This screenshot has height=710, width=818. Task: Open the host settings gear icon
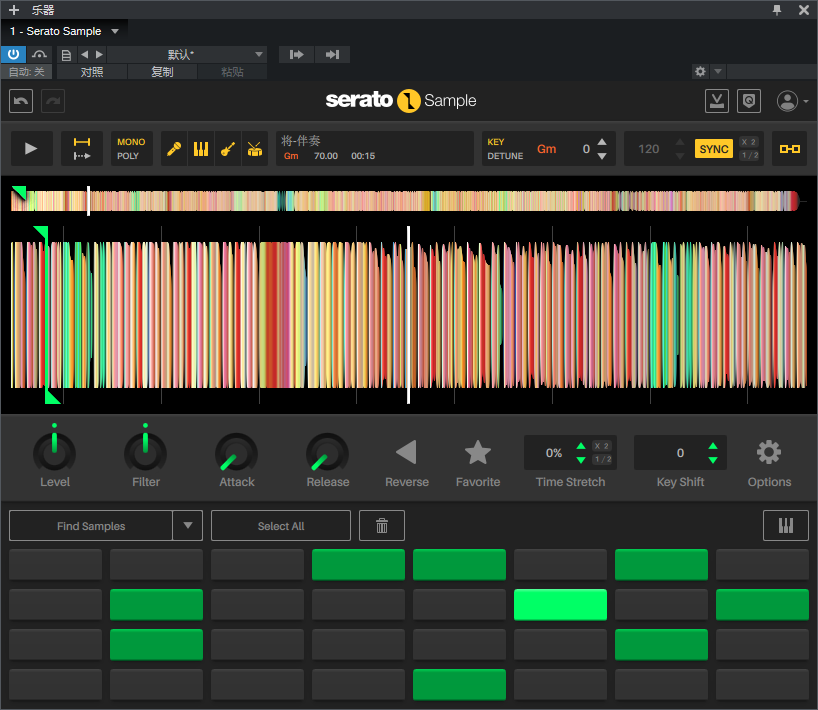(700, 71)
